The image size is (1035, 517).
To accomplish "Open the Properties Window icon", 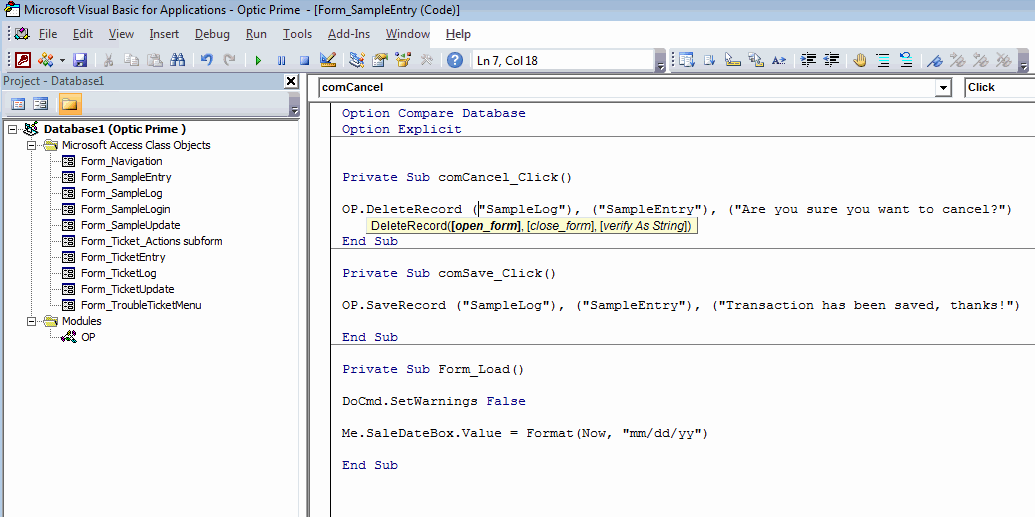I will pos(380,60).
